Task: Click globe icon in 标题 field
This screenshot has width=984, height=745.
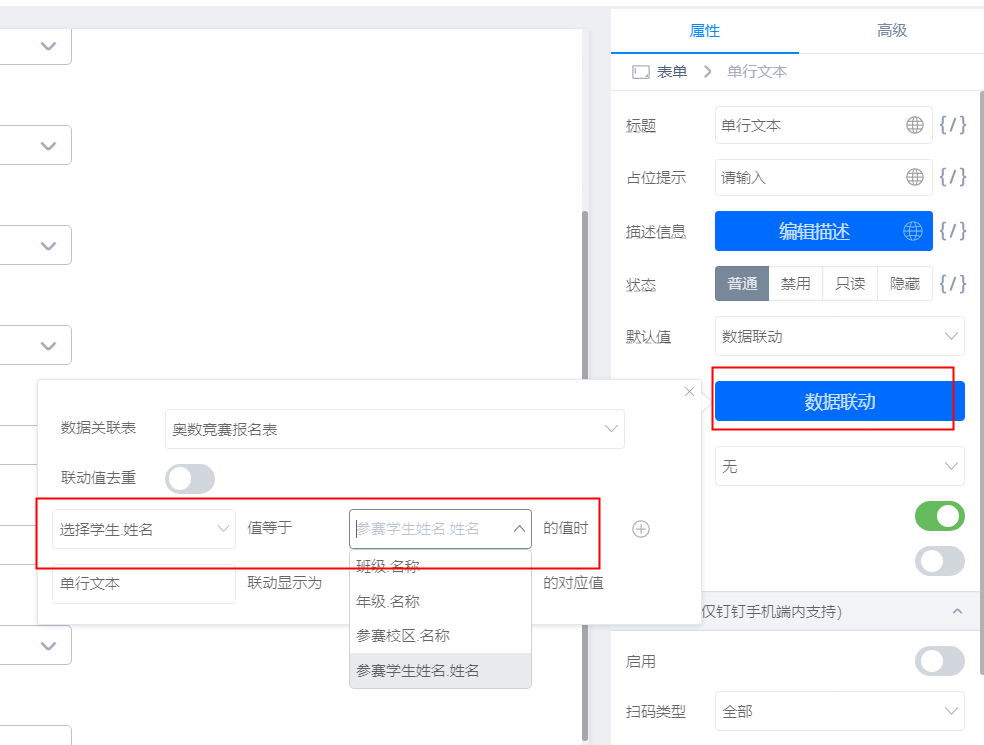Action: coord(914,125)
